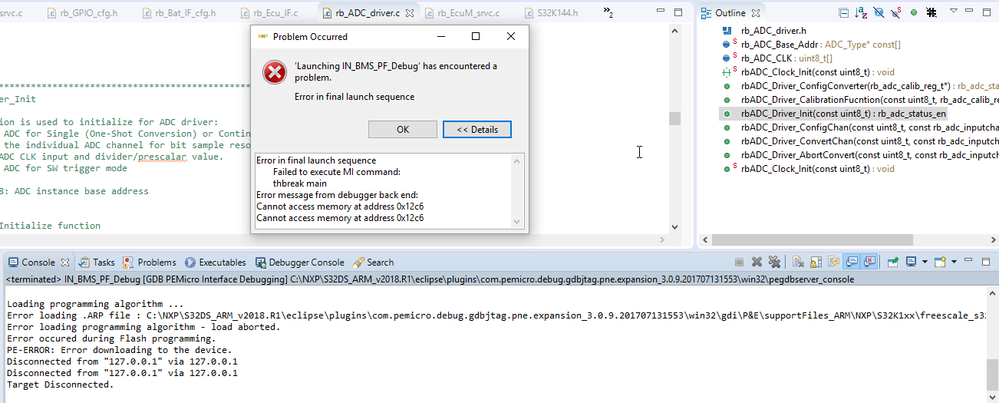The height and width of the screenshot is (403, 999).
Task: Clear the Console output
Action: tap(797, 262)
